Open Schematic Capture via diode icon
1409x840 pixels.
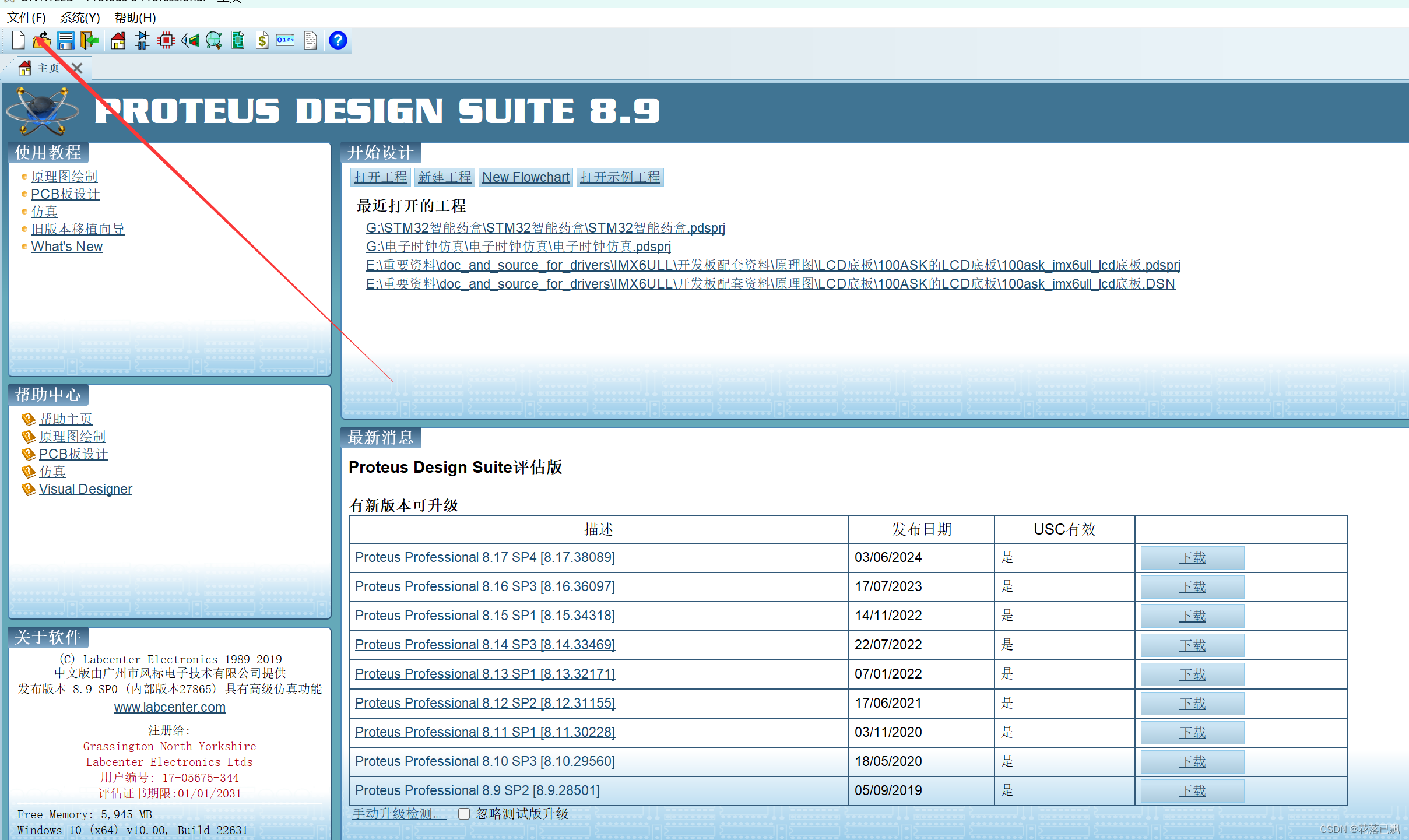pyautogui.click(x=142, y=40)
